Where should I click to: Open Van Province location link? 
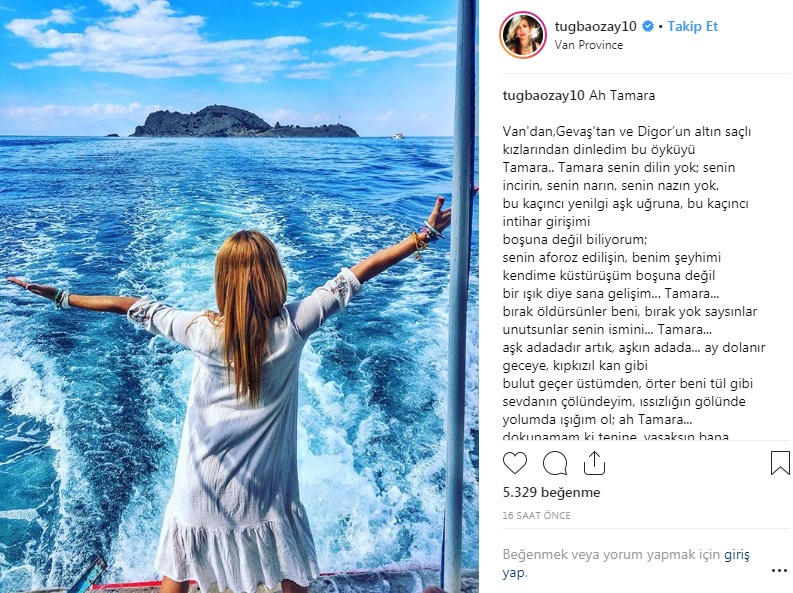(589, 45)
